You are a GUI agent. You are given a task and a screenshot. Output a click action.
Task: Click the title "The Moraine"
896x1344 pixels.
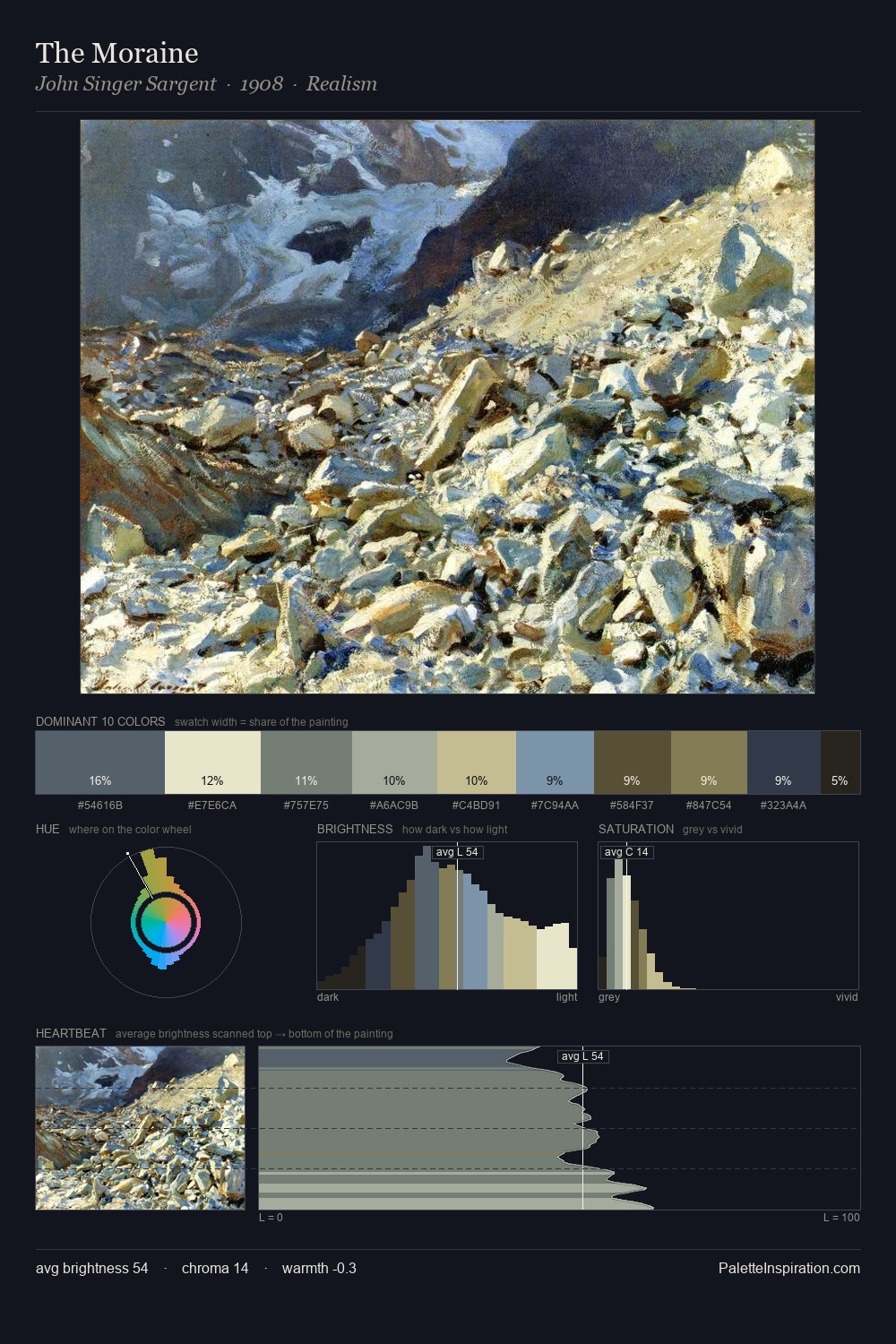(117, 53)
